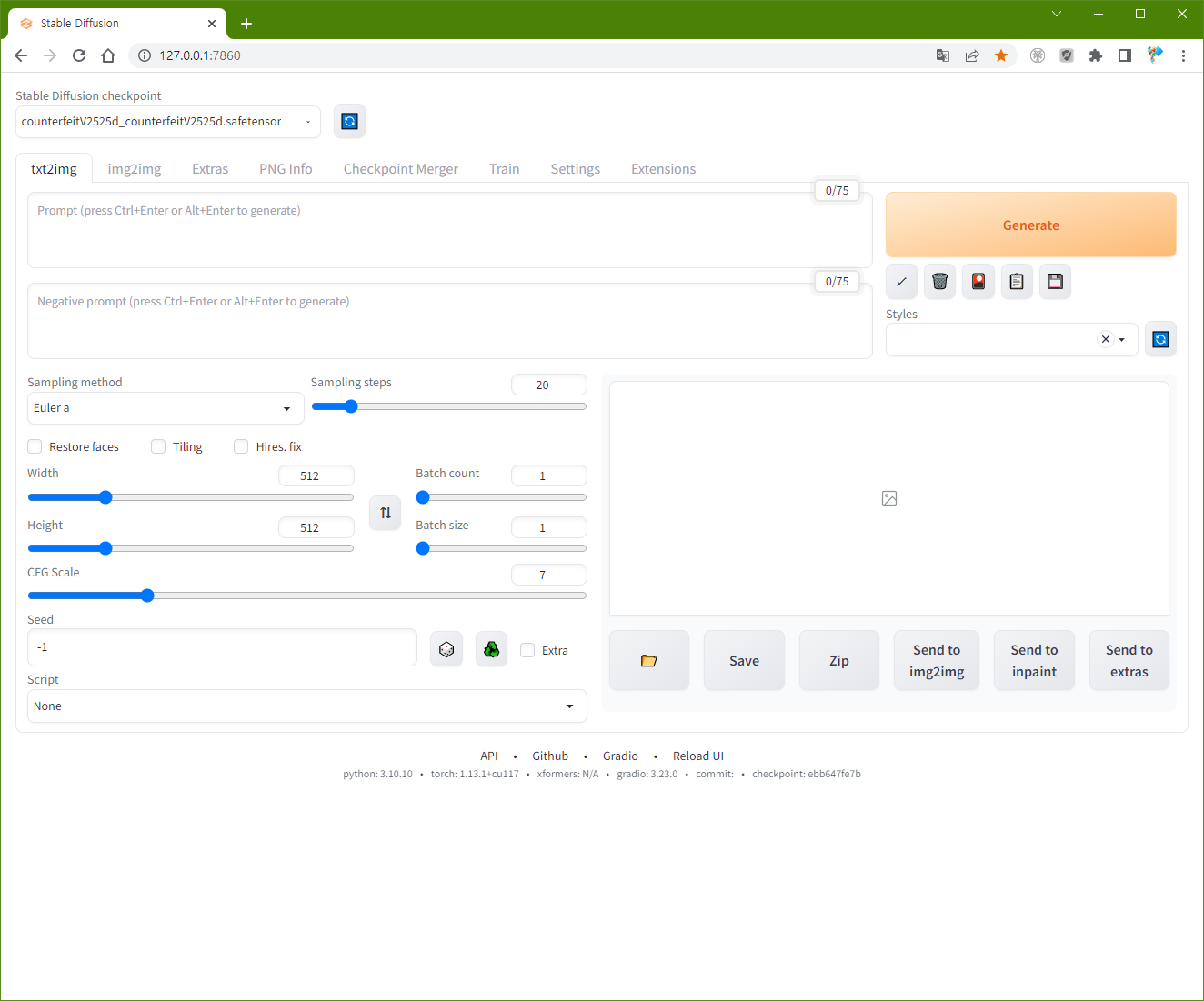
Task: Randomize seed using the dice icon
Action: tap(446, 649)
